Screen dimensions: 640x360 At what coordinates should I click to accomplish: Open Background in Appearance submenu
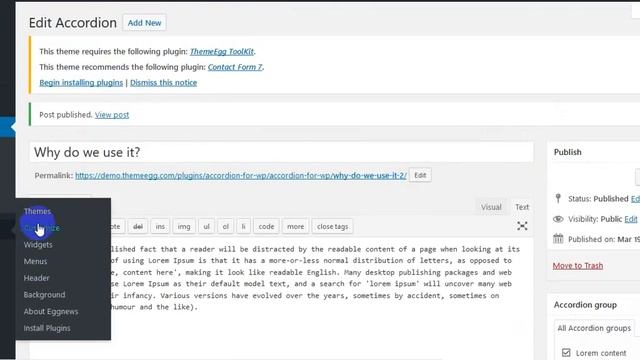[x=44, y=295]
